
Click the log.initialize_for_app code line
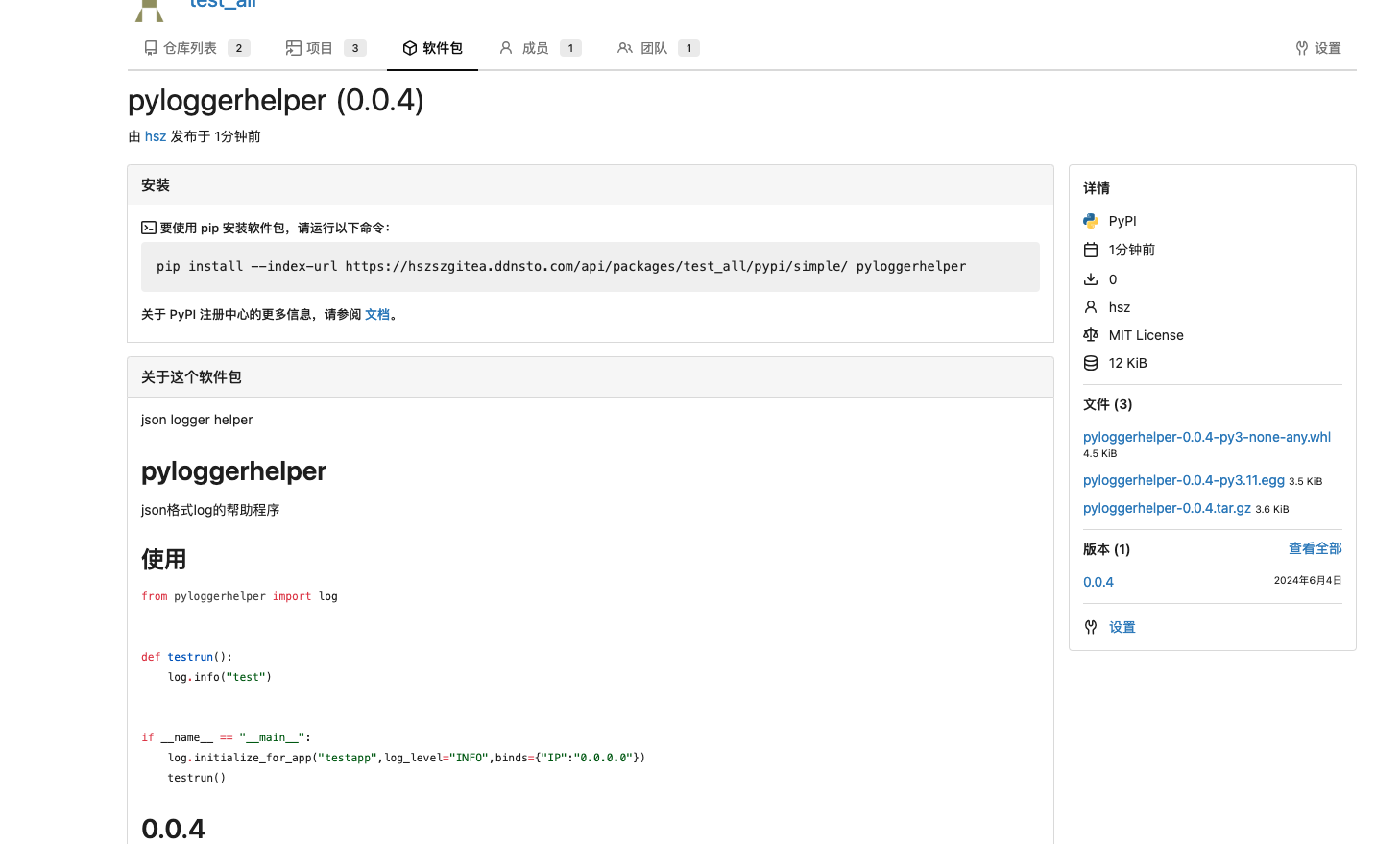[406, 758]
